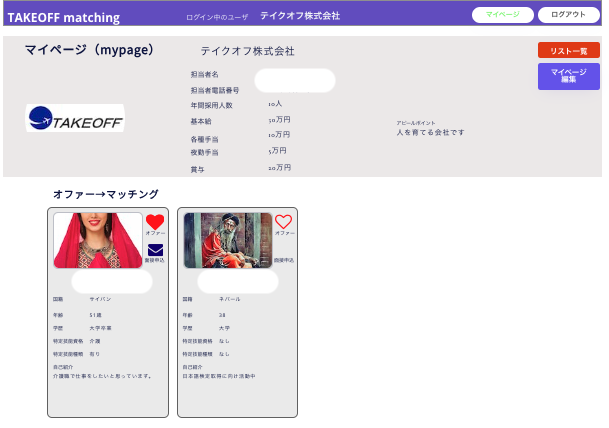Image resolution: width=609 pixels, height=428 pixels.
Task: Click the 面接申込 label on Nepal card
Action: point(284,259)
